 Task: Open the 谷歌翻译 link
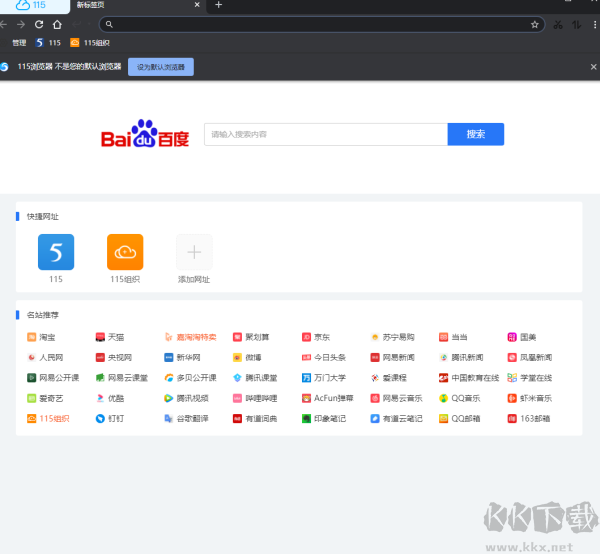pyautogui.click(x=186, y=419)
